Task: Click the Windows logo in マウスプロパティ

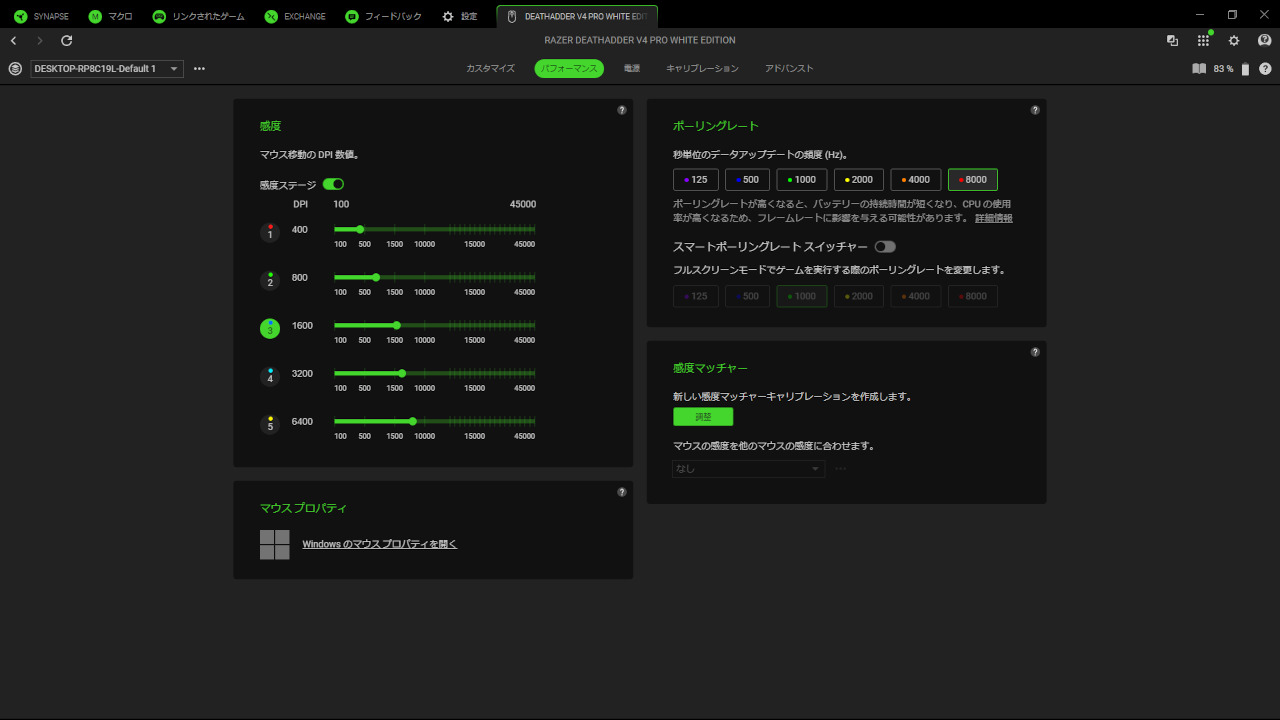Action: (275, 545)
